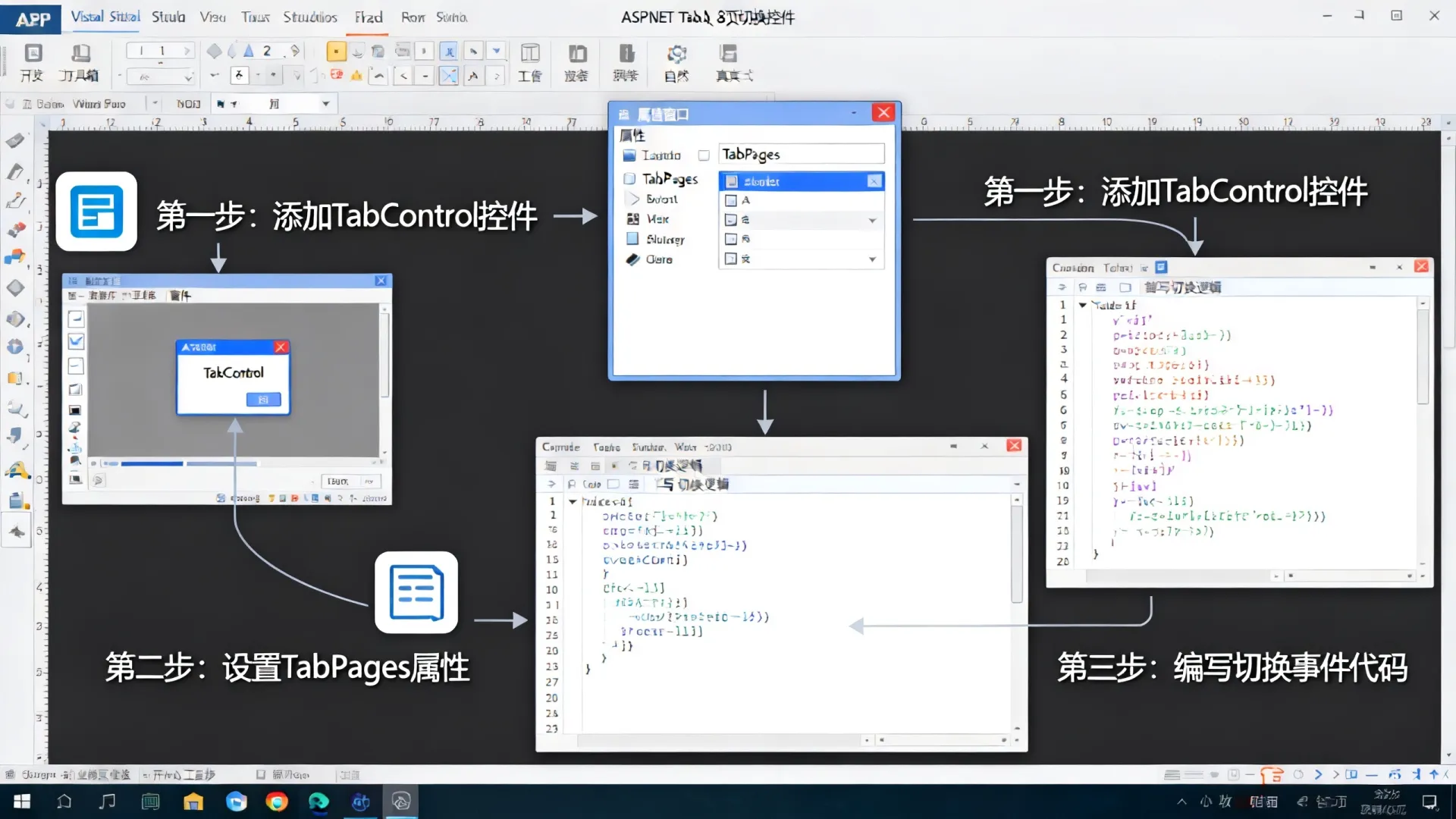Viewport: 1456px width, 819px height.
Task: Open the Stuula menu
Action: pos(168,17)
